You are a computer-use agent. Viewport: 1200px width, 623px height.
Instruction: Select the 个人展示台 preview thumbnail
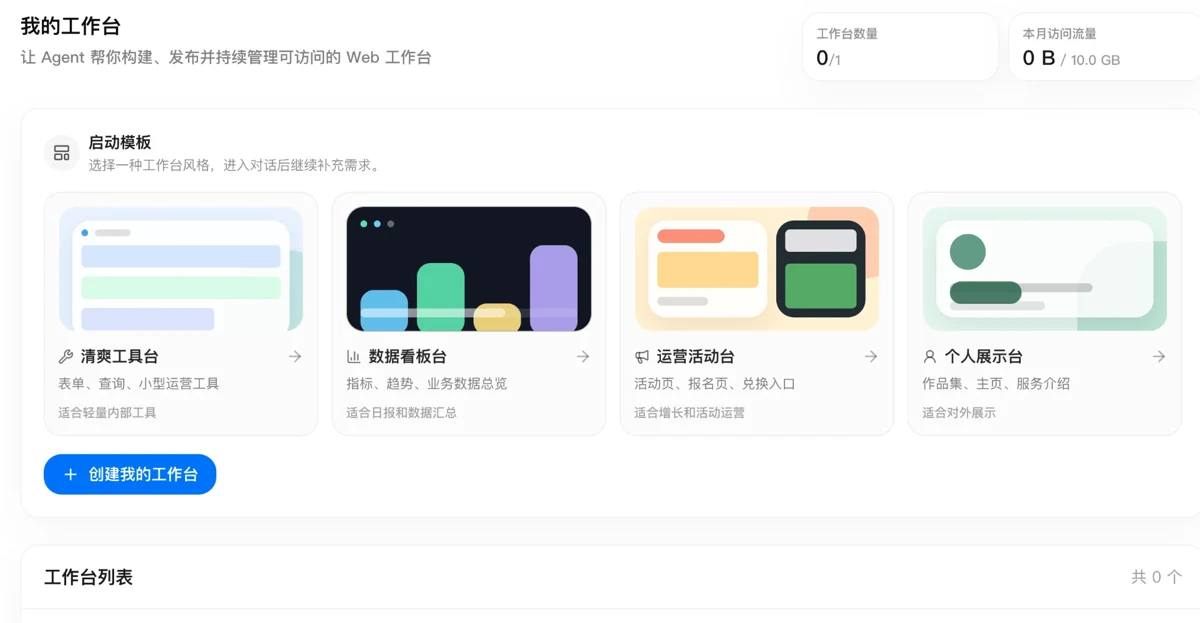[x=1045, y=269]
